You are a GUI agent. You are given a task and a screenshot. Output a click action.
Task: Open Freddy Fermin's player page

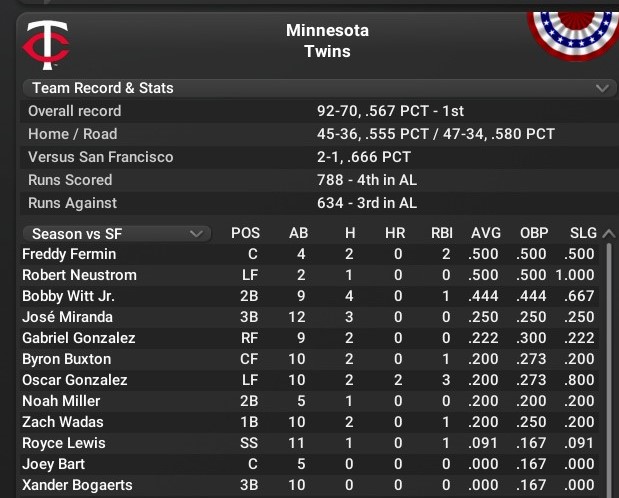69,254
